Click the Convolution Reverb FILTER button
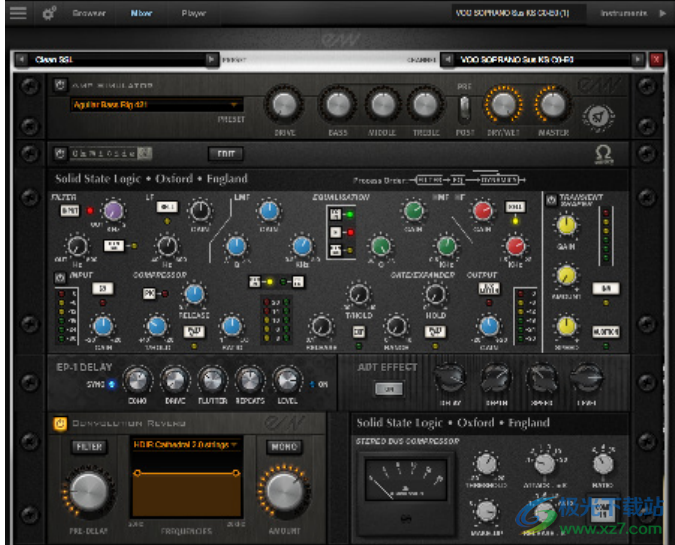This screenshot has width=675, height=545. click(89, 447)
